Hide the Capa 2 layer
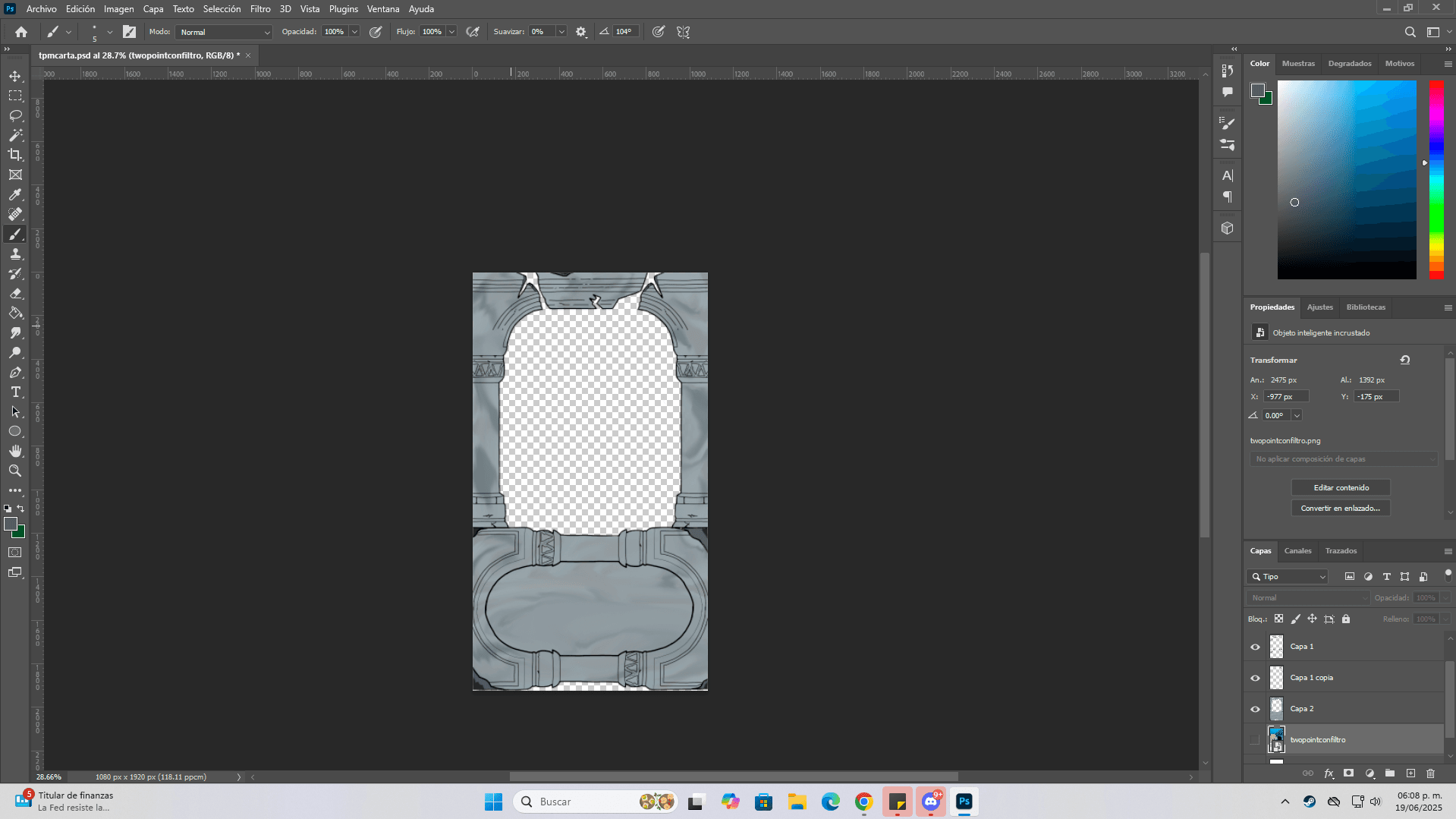This screenshot has width=1456, height=819. tap(1255, 709)
